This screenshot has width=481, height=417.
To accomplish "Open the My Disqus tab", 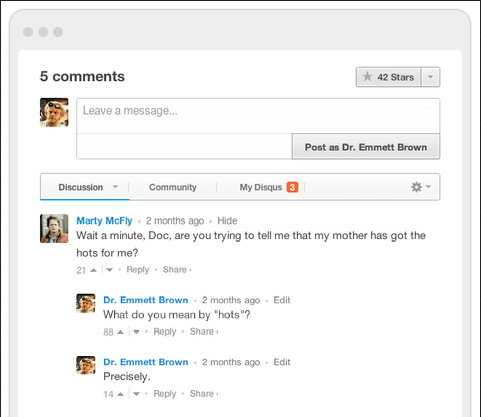I will [269, 187].
